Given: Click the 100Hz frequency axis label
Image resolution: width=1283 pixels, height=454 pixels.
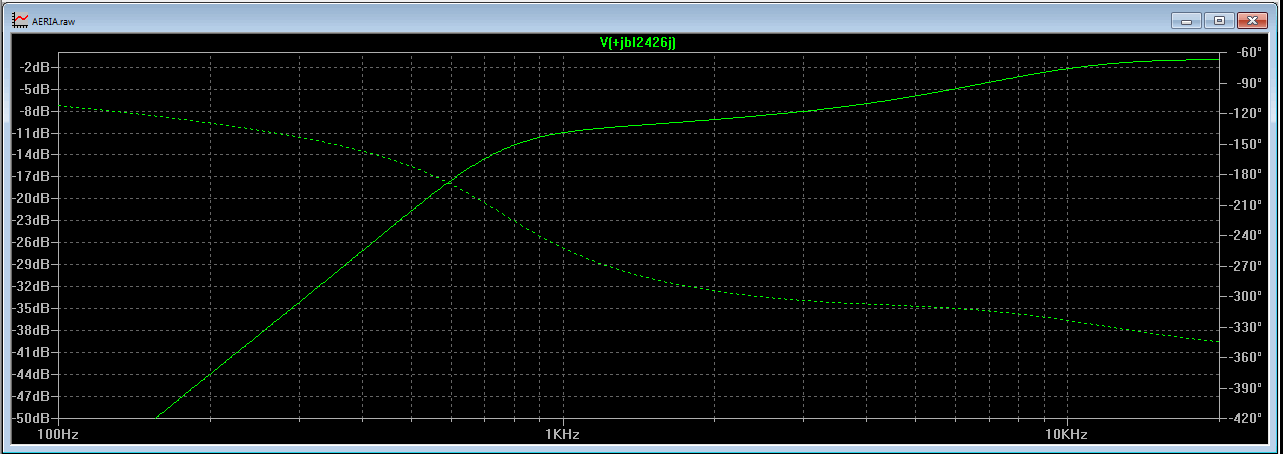Looking at the screenshot, I should (x=57, y=436).
